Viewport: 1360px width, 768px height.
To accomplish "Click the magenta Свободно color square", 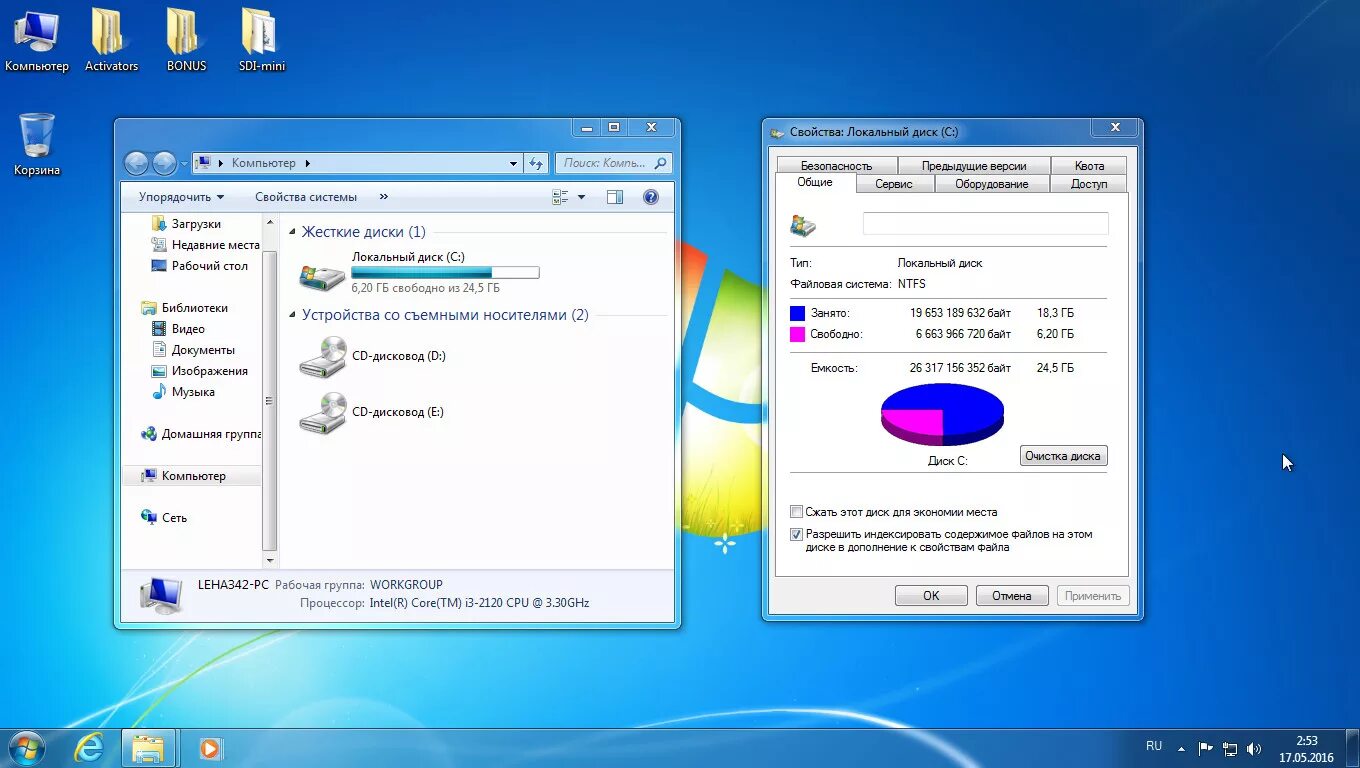I will pos(797,334).
